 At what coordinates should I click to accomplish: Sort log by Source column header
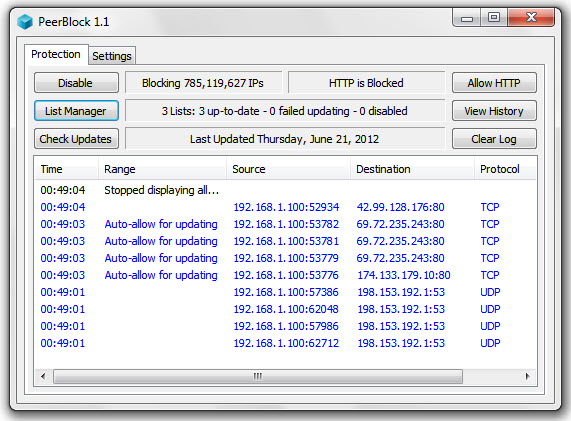(288, 169)
